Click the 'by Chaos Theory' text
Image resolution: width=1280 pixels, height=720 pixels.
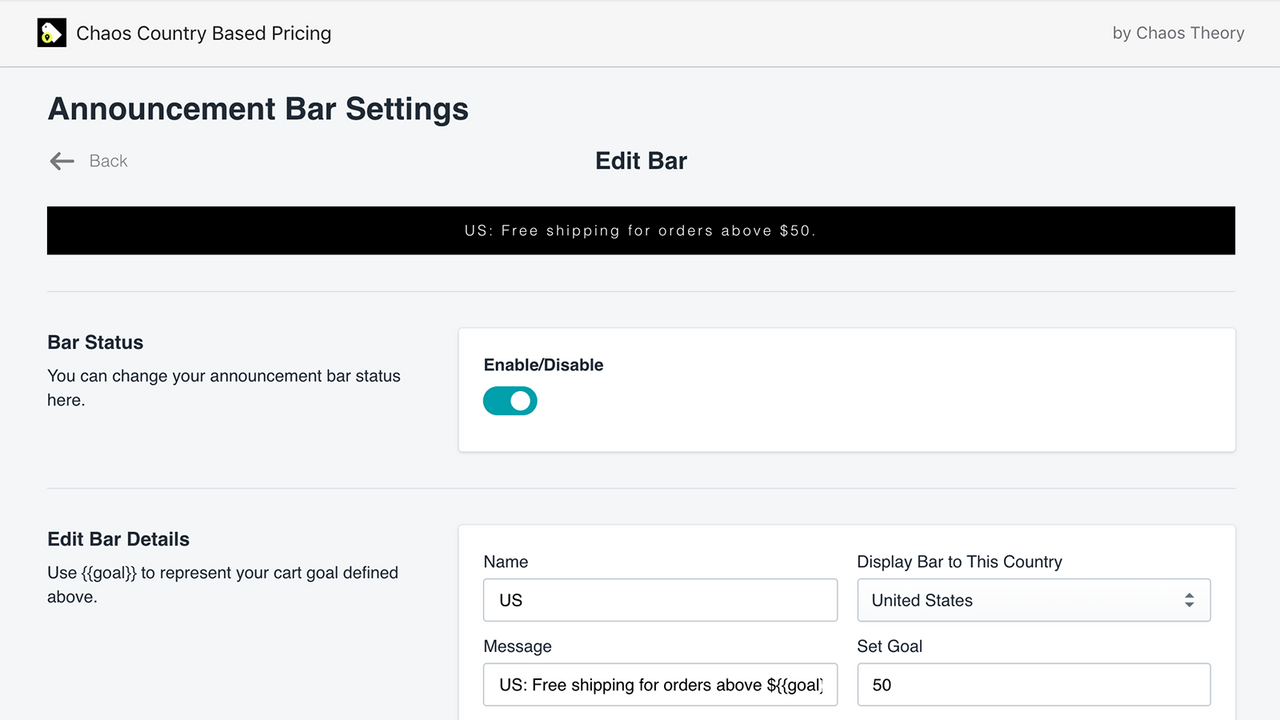(1178, 33)
